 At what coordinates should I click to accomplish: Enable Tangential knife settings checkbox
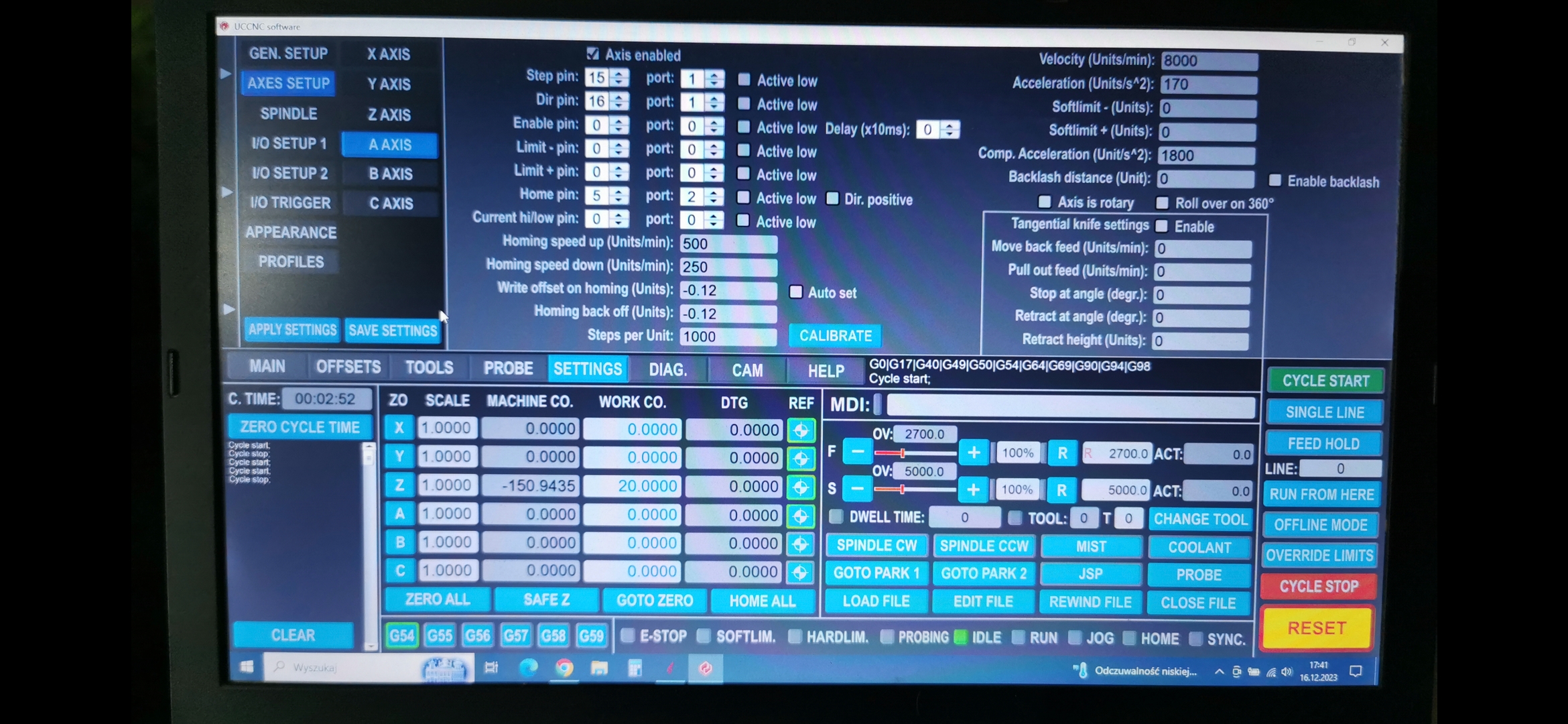1162,226
